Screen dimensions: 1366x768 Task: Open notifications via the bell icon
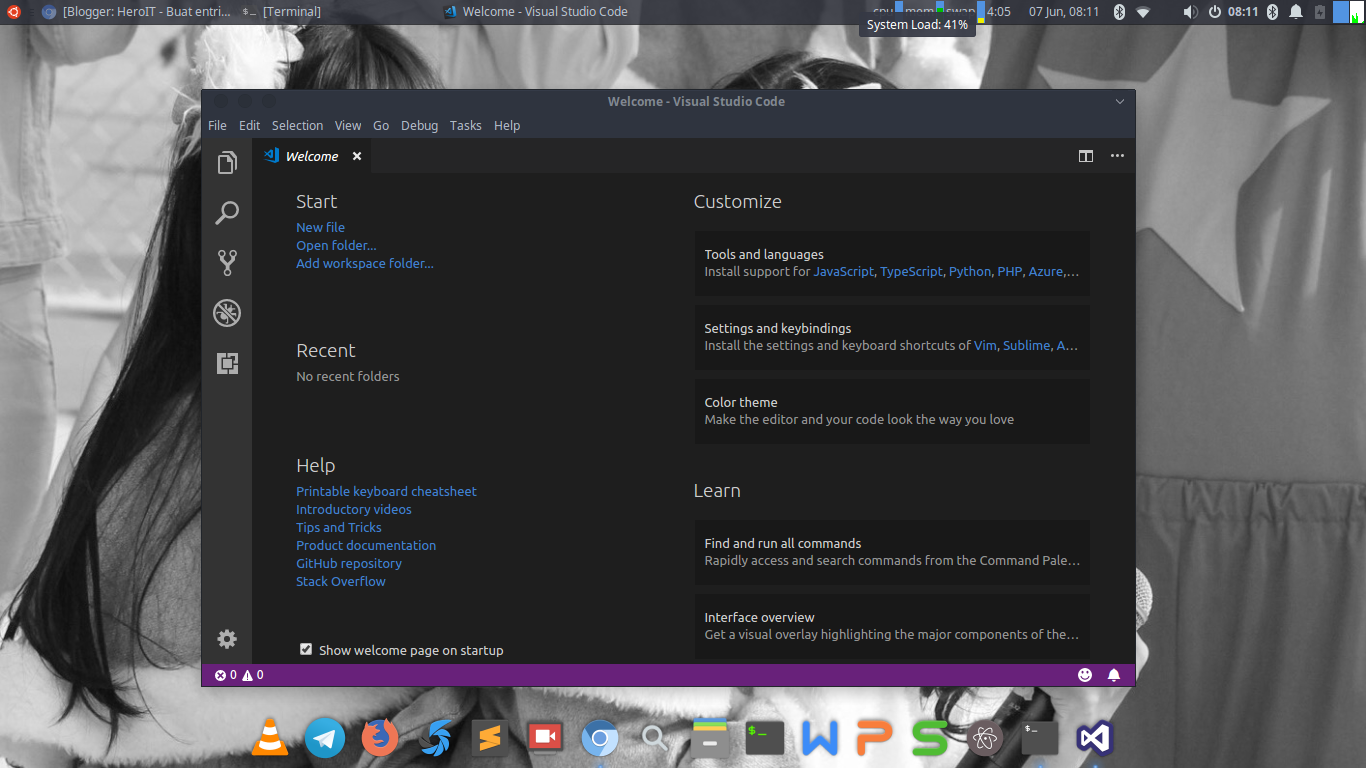1114,675
